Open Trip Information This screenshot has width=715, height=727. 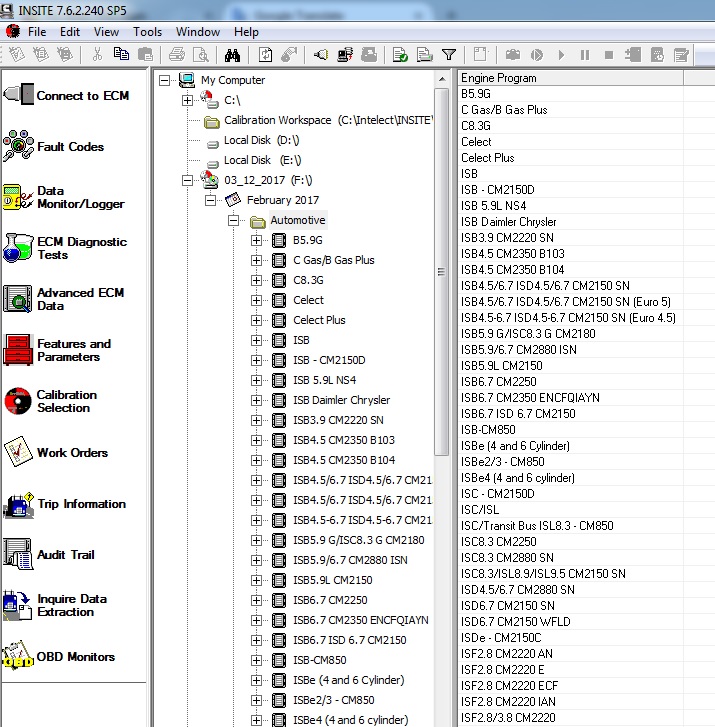tap(64, 504)
